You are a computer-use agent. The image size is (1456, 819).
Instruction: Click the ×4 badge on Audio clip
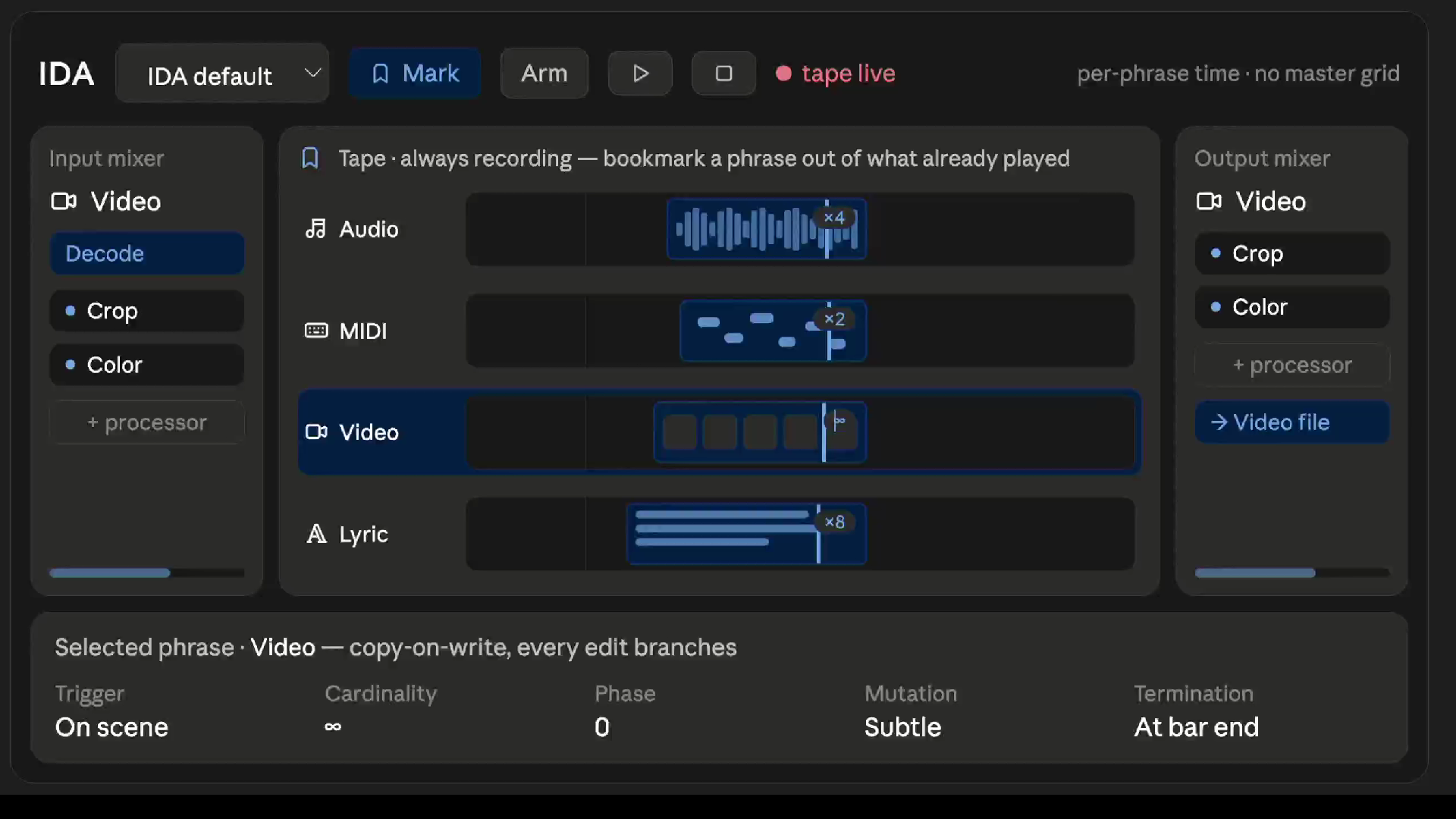(x=835, y=218)
